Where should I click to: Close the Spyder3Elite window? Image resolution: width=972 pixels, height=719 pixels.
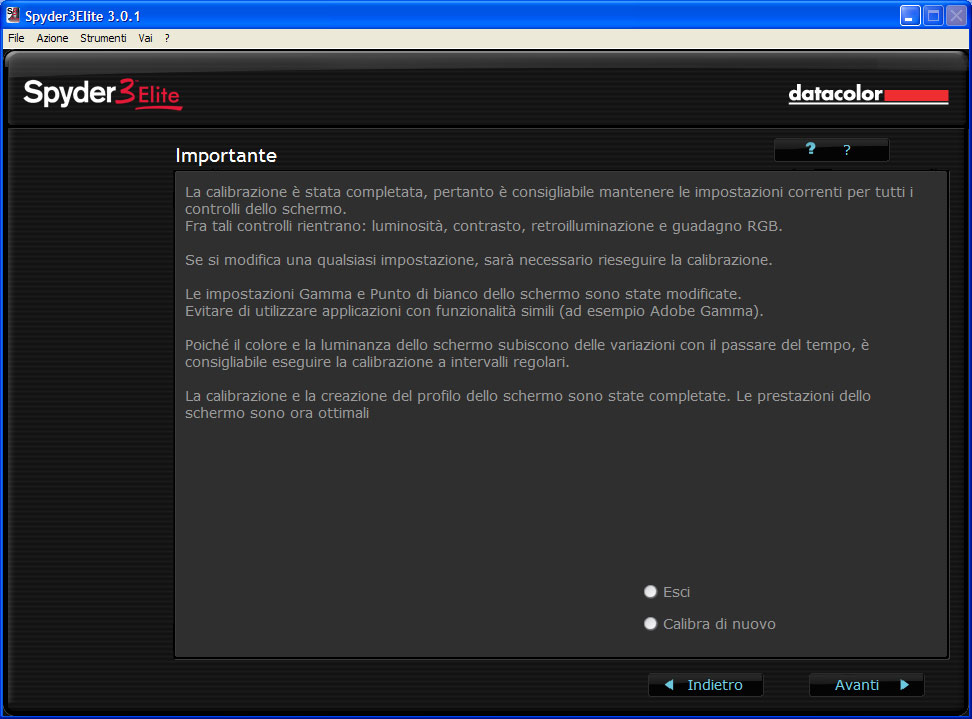955,15
